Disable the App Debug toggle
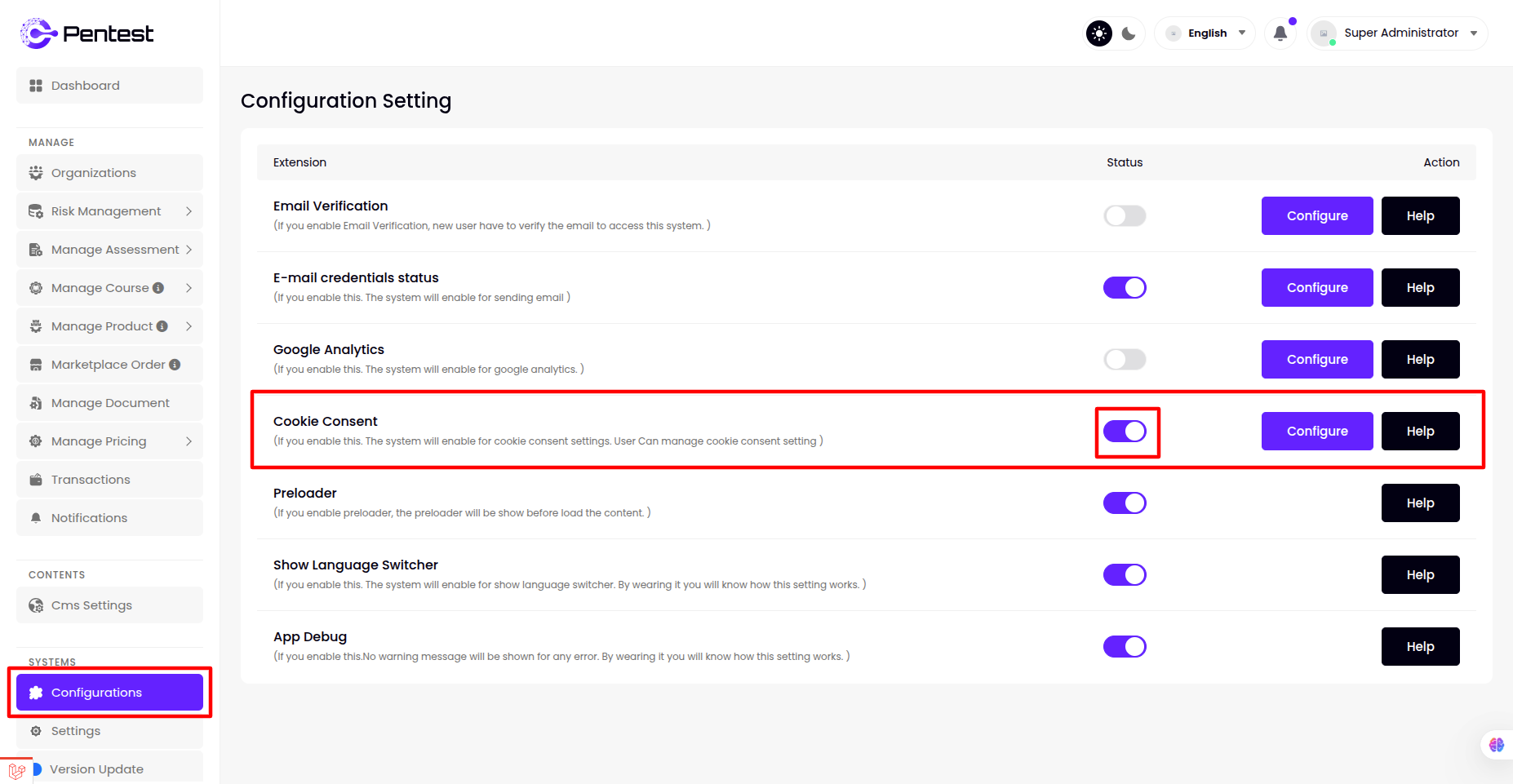Screen dimensions: 1513x784 tap(1125, 647)
